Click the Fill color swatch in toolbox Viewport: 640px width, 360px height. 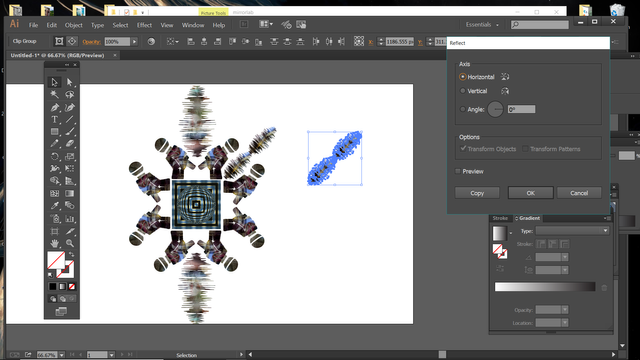(56, 260)
